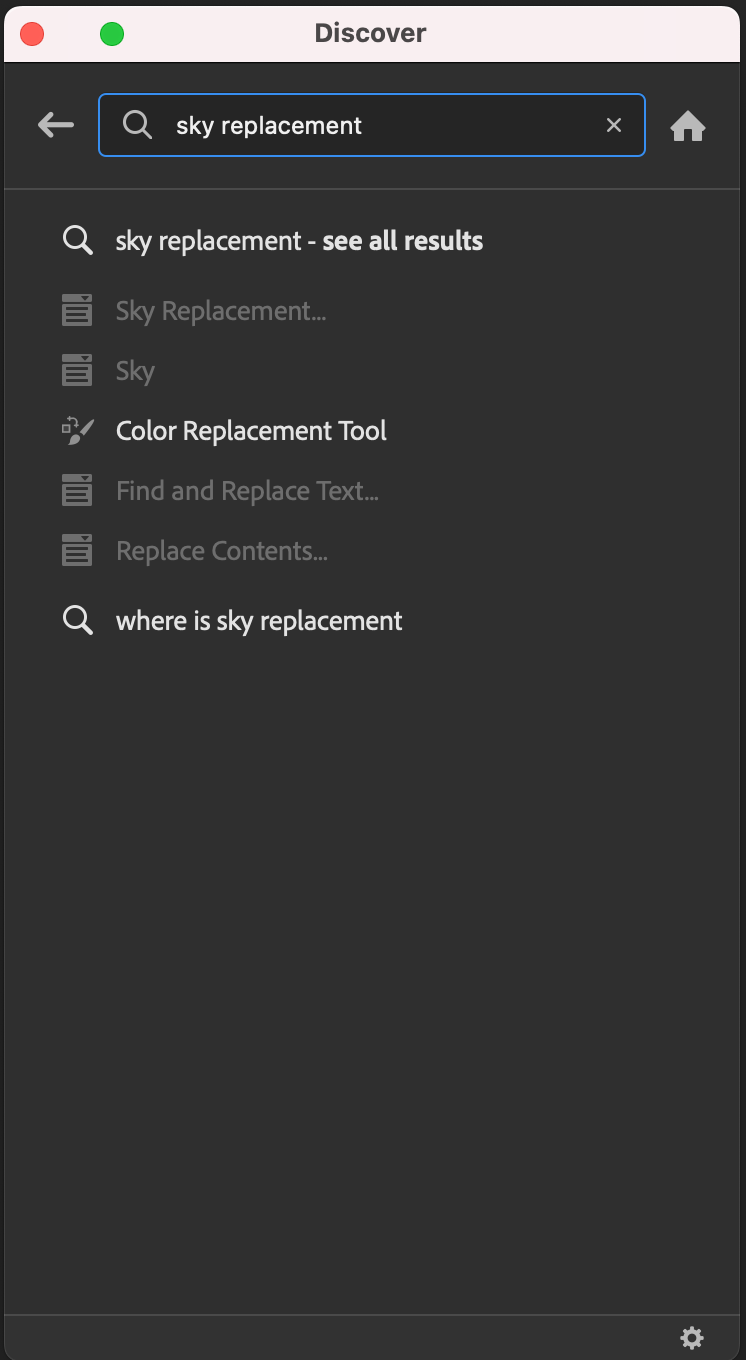Image resolution: width=746 pixels, height=1360 pixels.
Task: Click 'where is sky replacement' suggestion
Action: pyautogui.click(x=259, y=621)
